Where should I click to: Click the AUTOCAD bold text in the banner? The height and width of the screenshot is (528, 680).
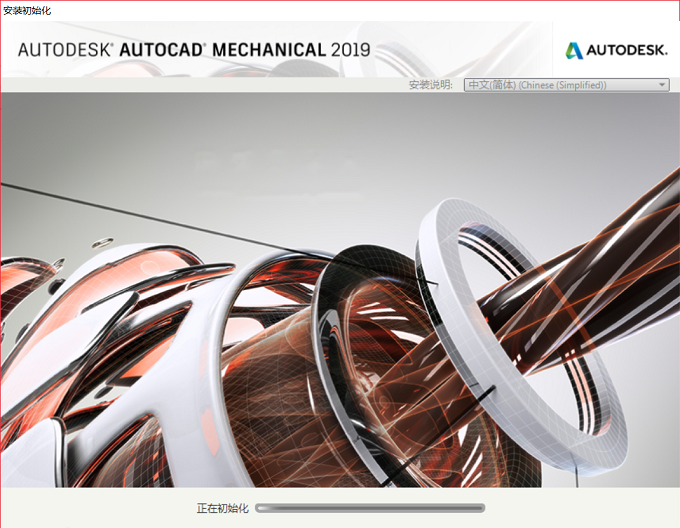pyautogui.click(x=161, y=50)
